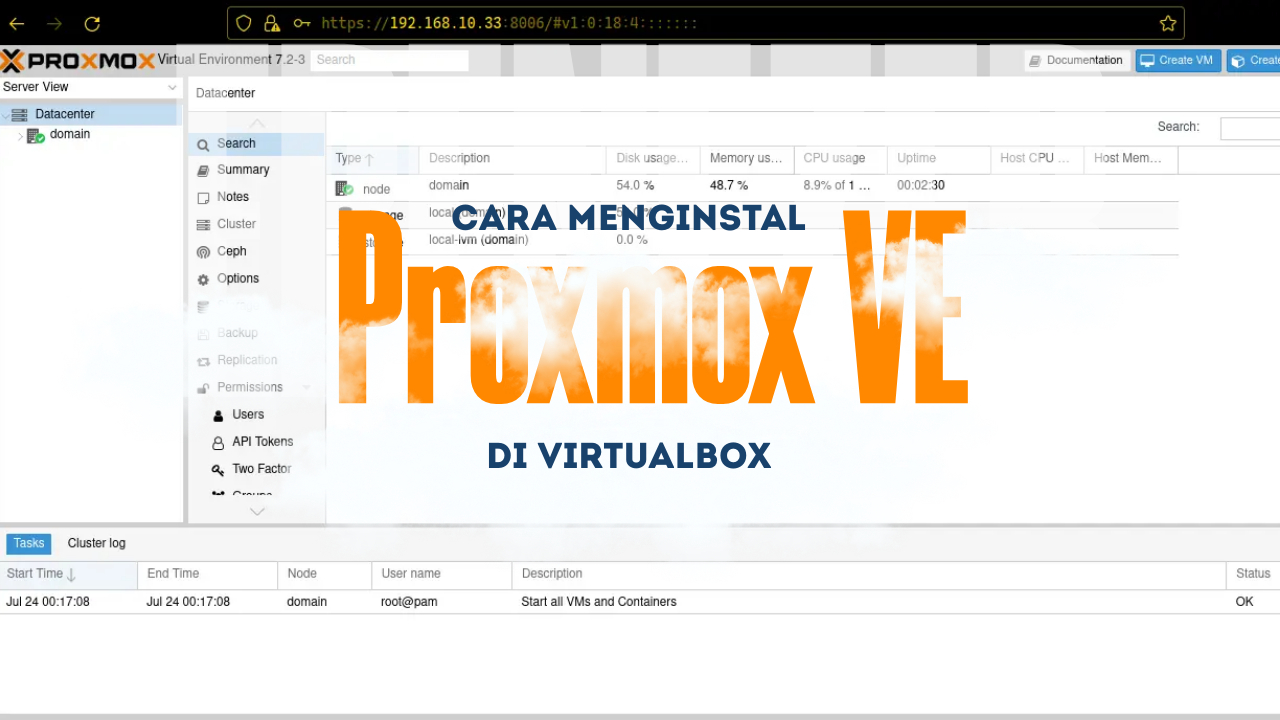Open the Search menu item
The image size is (1280, 720).
256,144
